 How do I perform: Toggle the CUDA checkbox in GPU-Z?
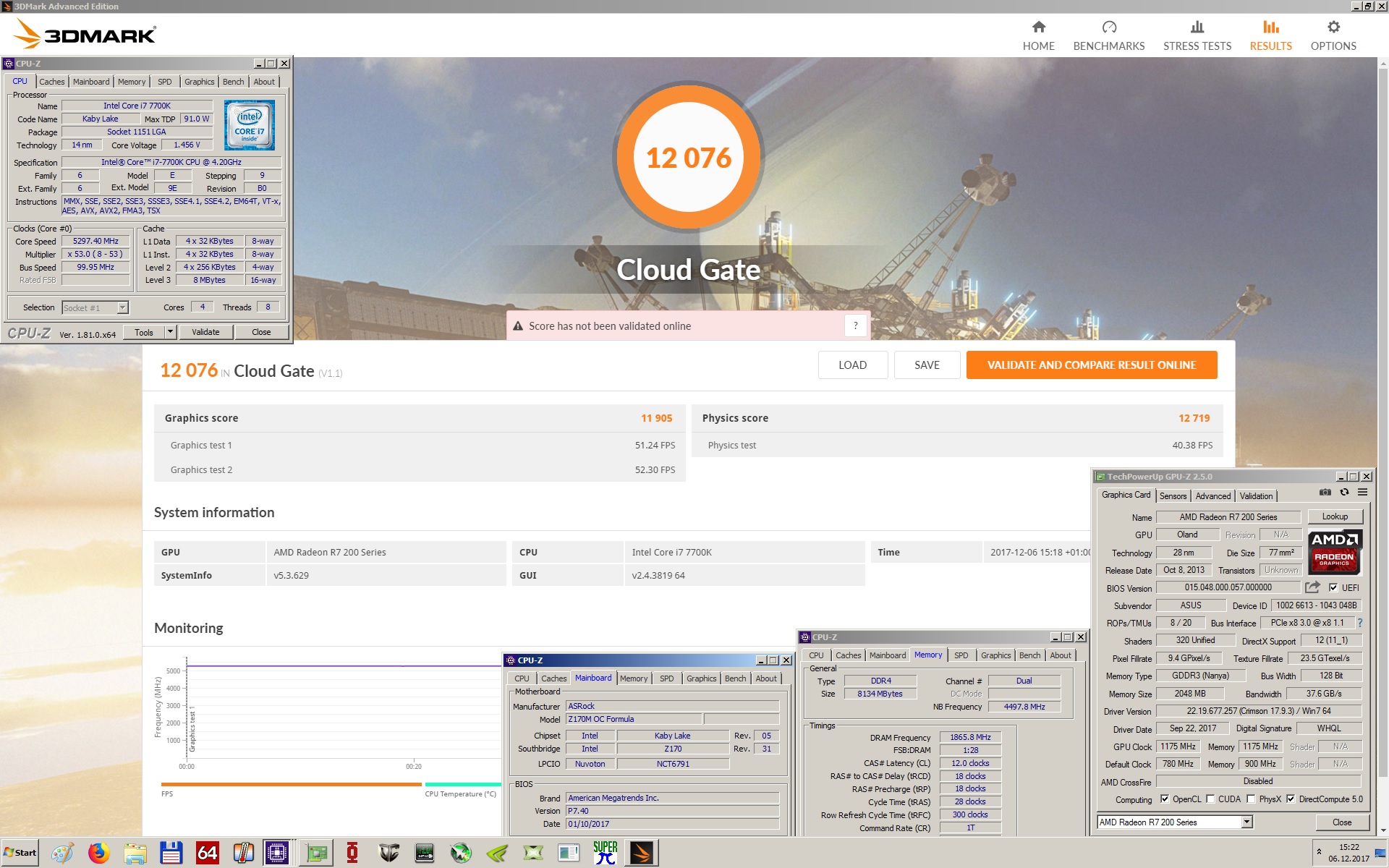[1210, 799]
